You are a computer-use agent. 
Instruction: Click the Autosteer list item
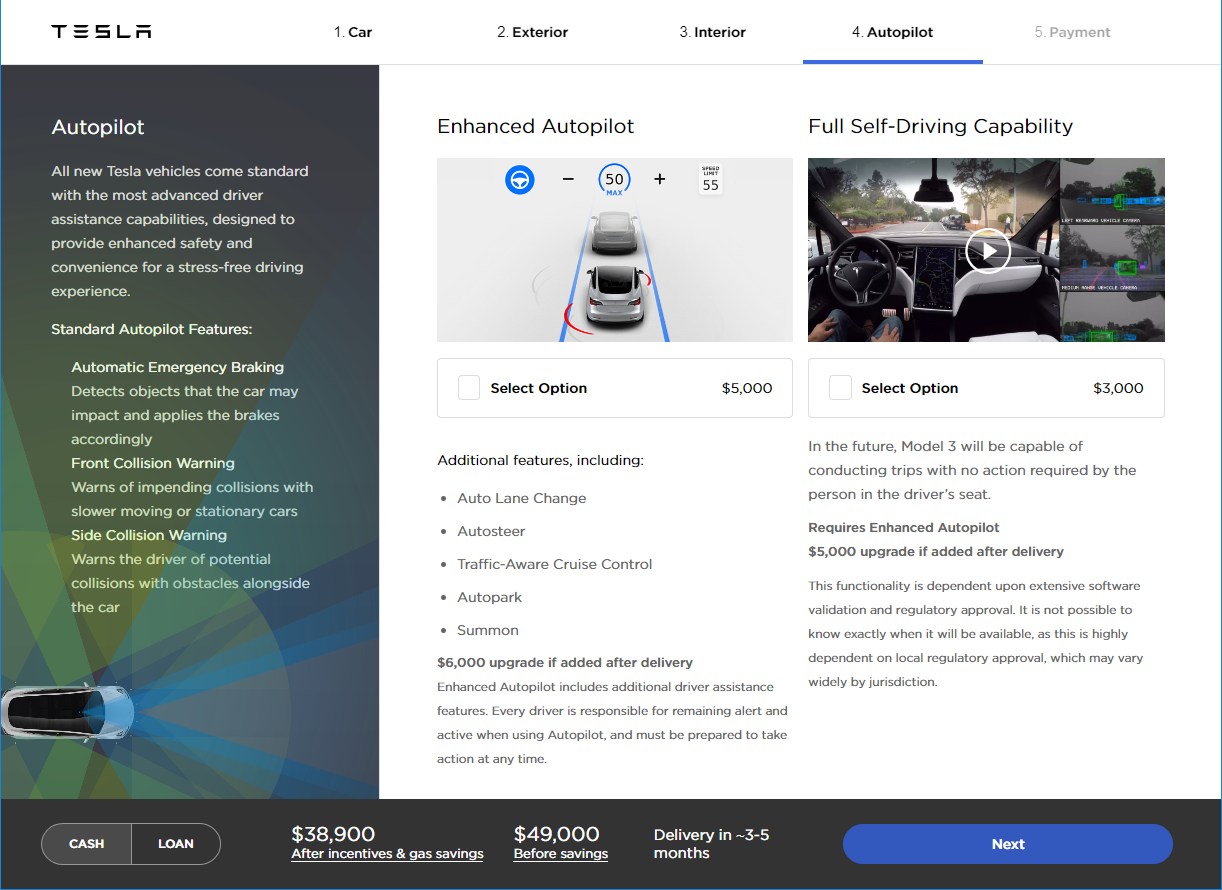coord(491,531)
